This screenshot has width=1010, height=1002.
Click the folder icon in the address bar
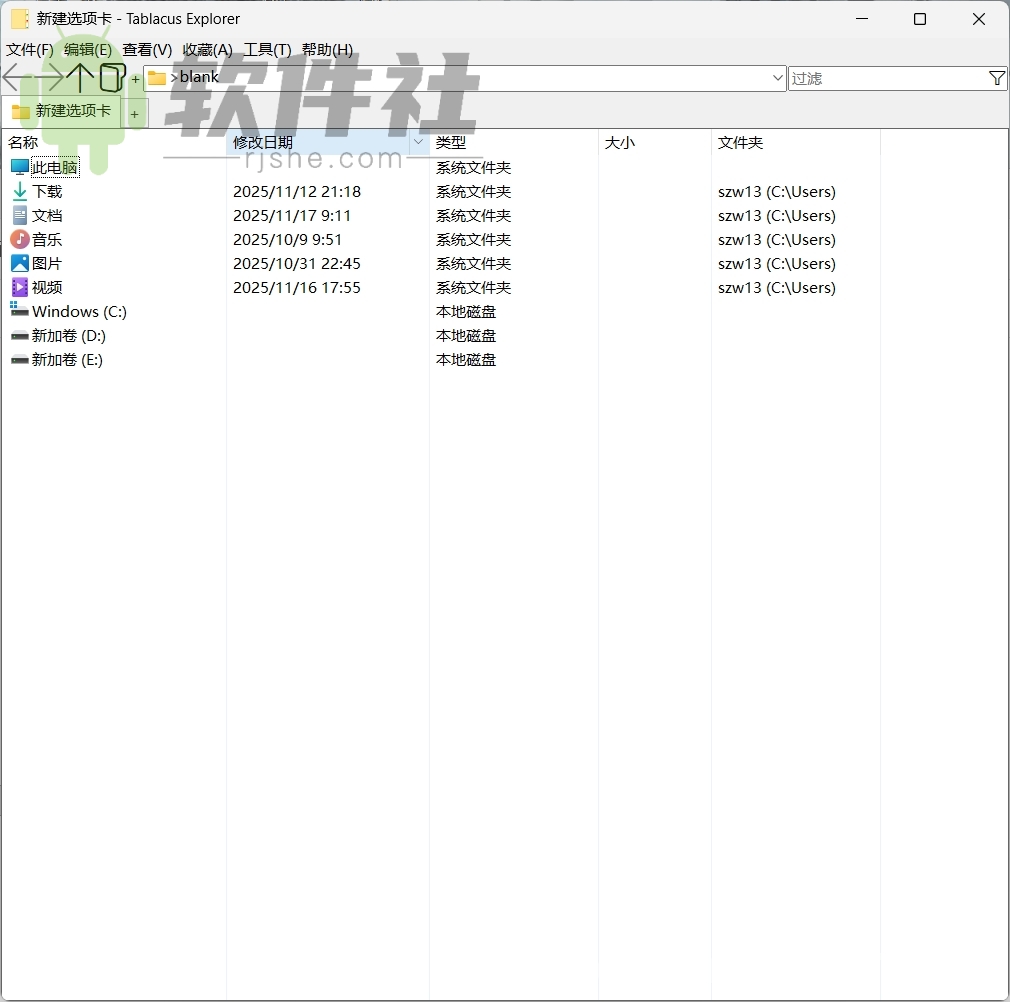(156, 77)
